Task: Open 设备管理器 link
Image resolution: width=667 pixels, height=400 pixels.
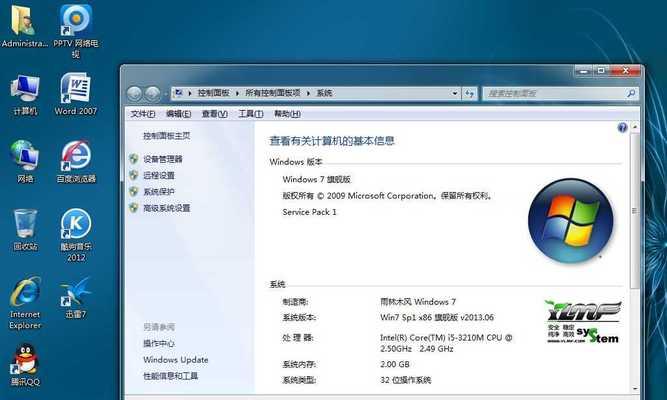Action: pos(162,159)
